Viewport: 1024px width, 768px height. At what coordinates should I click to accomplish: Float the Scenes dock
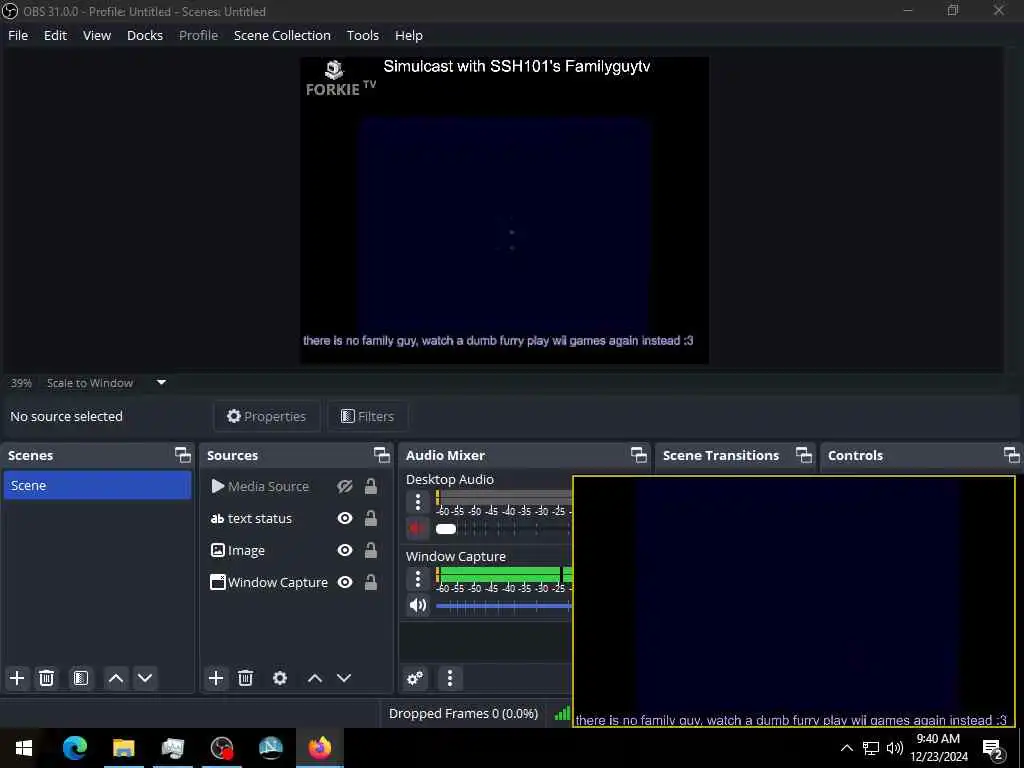pos(183,455)
